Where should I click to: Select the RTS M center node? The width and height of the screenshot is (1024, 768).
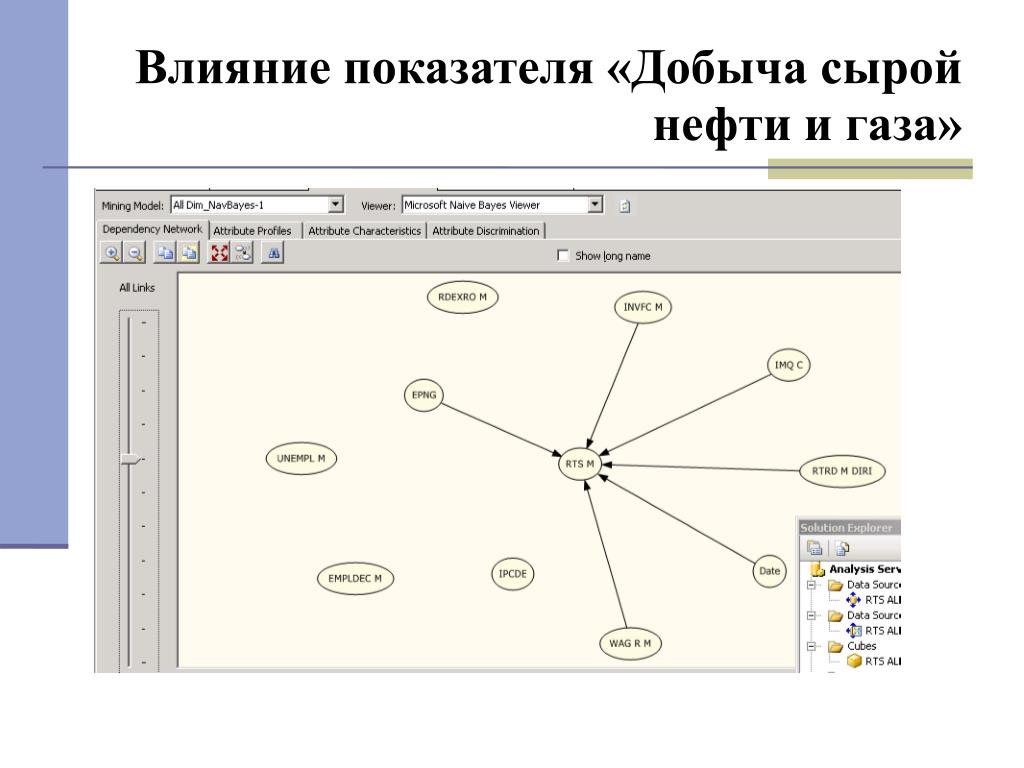click(x=580, y=464)
